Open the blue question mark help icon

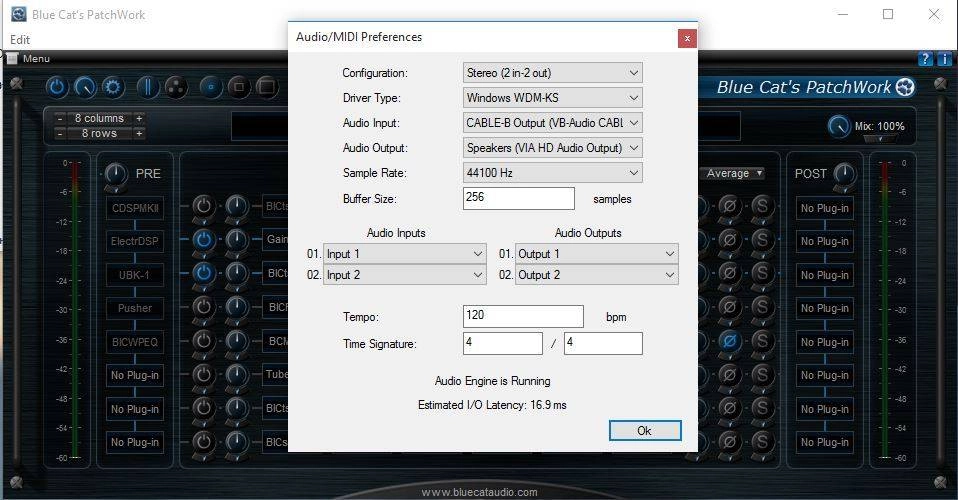926,59
